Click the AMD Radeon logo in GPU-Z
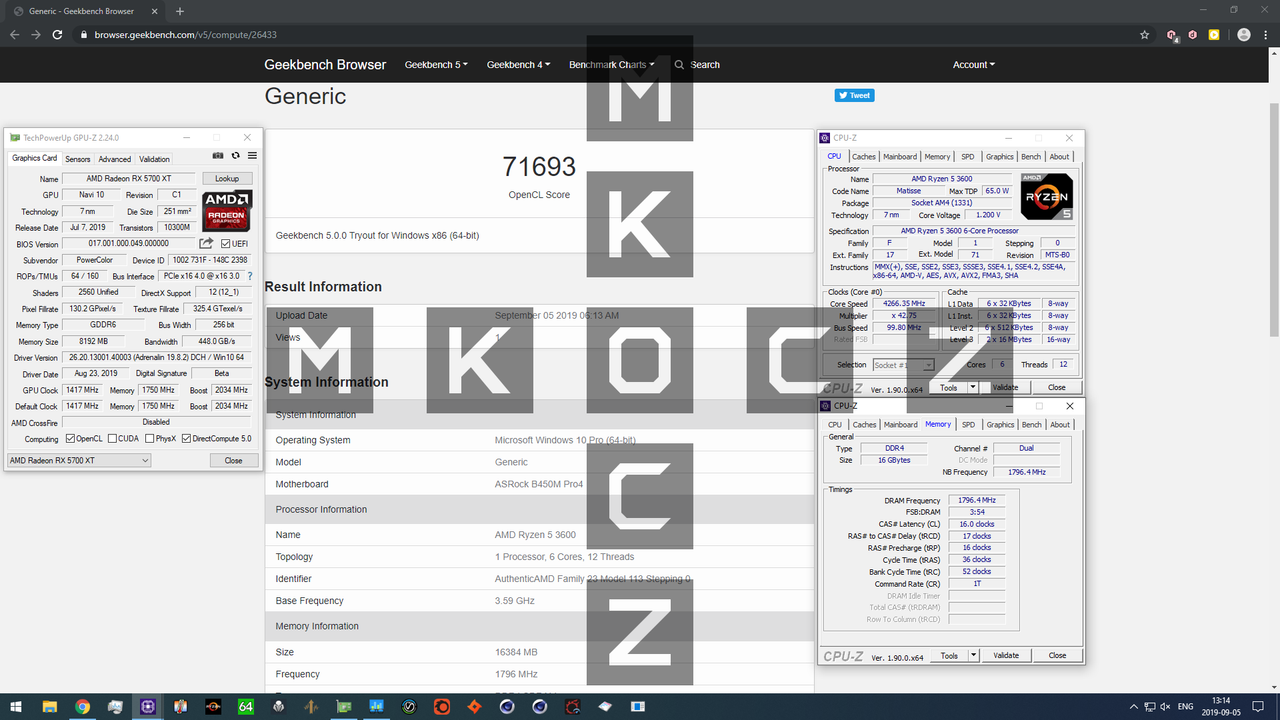Viewport: 1280px width, 720px height. coord(227,211)
